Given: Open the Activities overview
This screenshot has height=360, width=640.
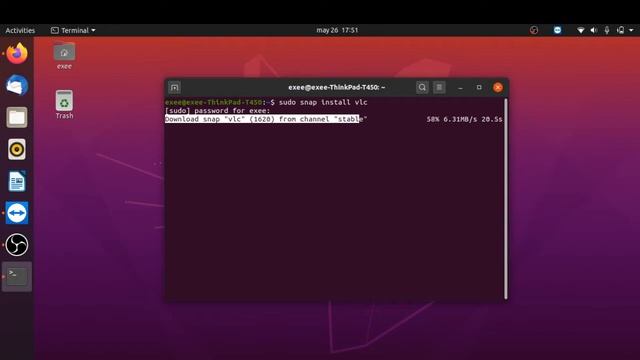Looking at the screenshot, I should 20,30.
